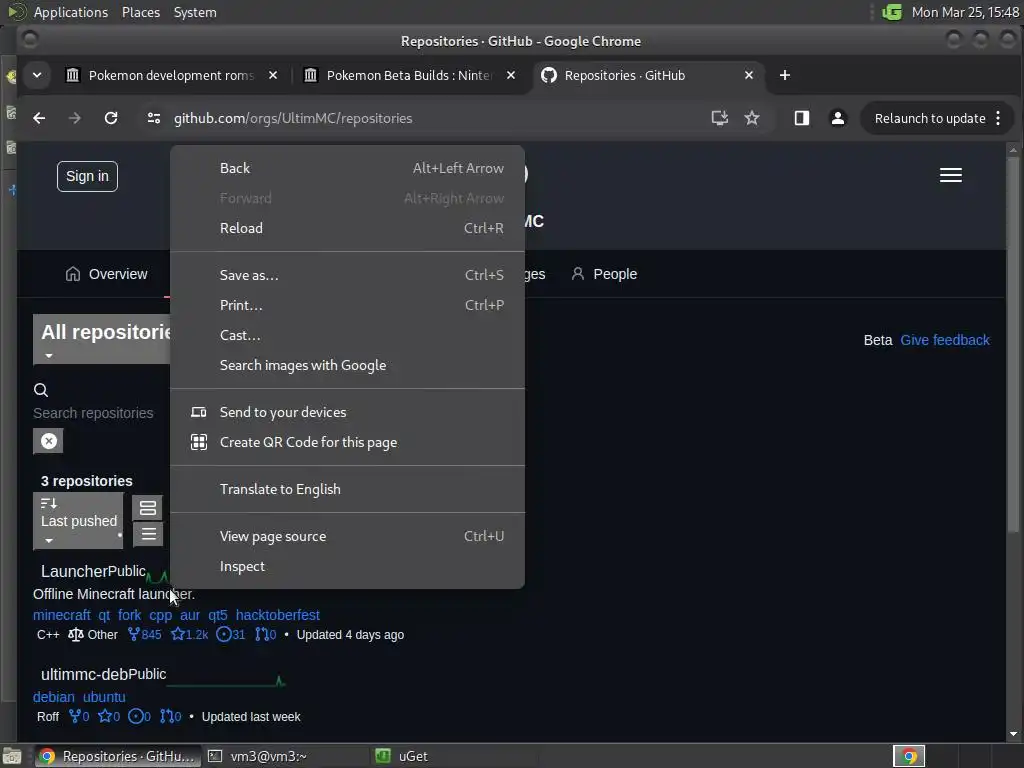This screenshot has height=768, width=1024.
Task: Reload the page with the toolbar reload icon
Action: 111,118
